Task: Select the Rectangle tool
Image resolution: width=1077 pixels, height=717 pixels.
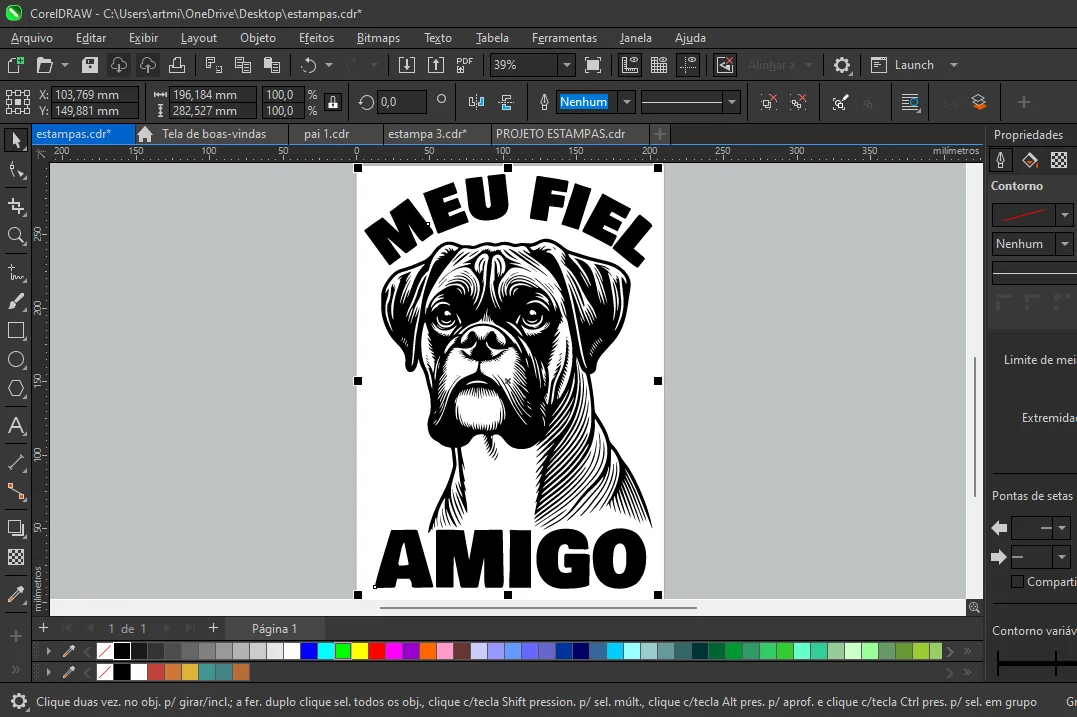Action: (x=16, y=331)
